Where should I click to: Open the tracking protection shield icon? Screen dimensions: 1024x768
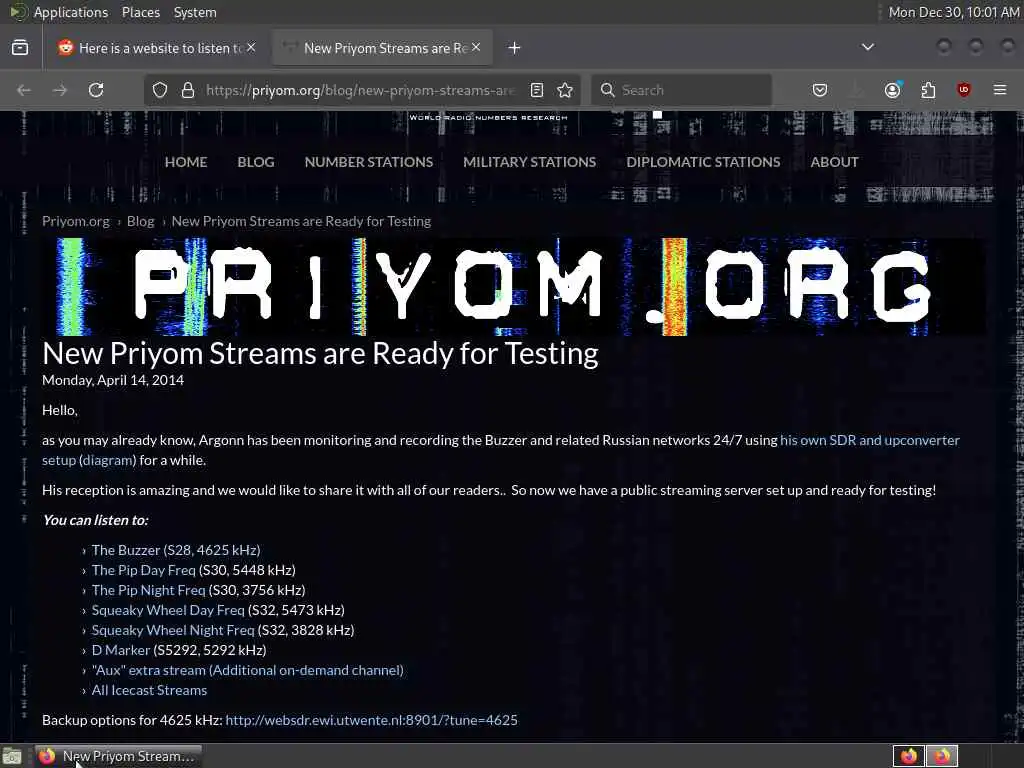[x=160, y=90]
